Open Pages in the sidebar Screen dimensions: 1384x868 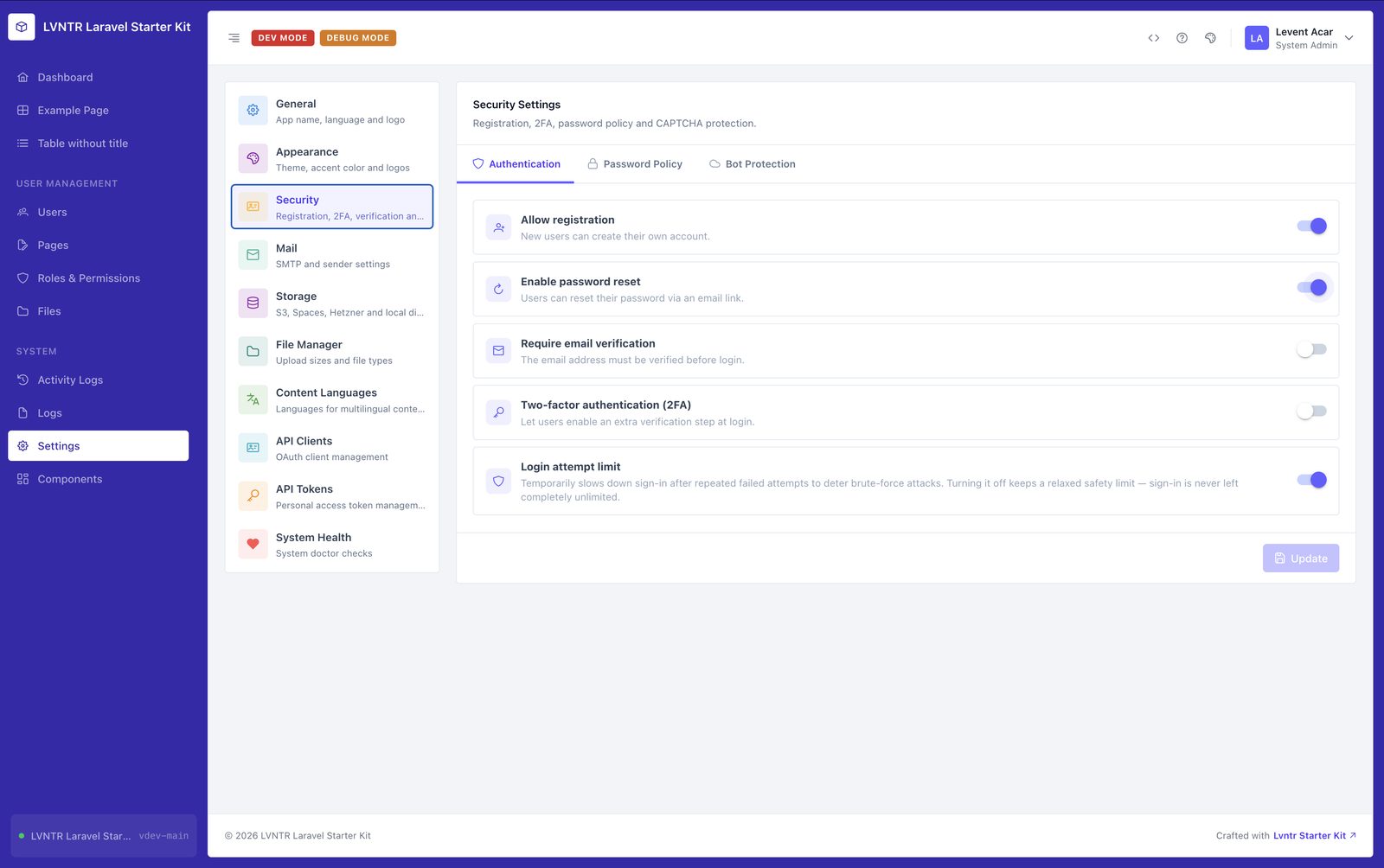(x=99, y=246)
